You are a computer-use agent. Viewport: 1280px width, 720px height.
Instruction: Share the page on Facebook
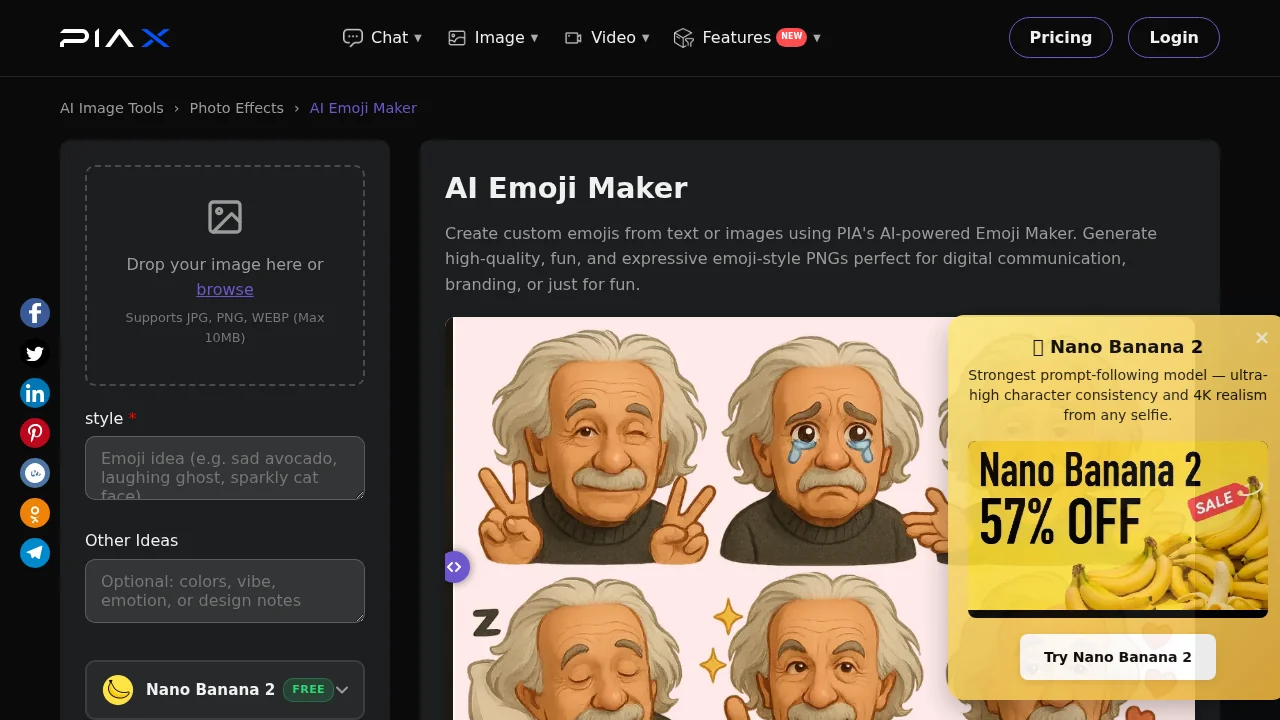point(35,313)
